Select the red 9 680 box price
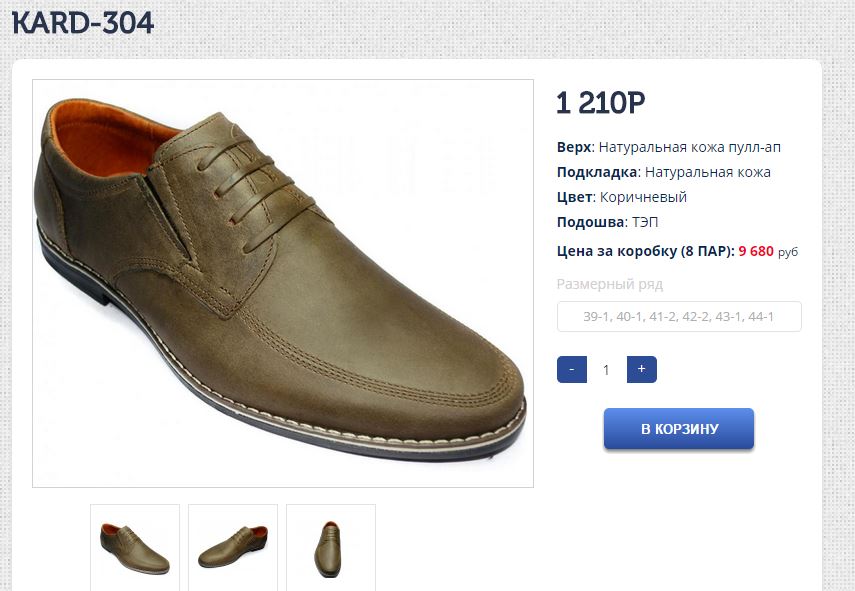The height and width of the screenshot is (591, 855). click(756, 251)
